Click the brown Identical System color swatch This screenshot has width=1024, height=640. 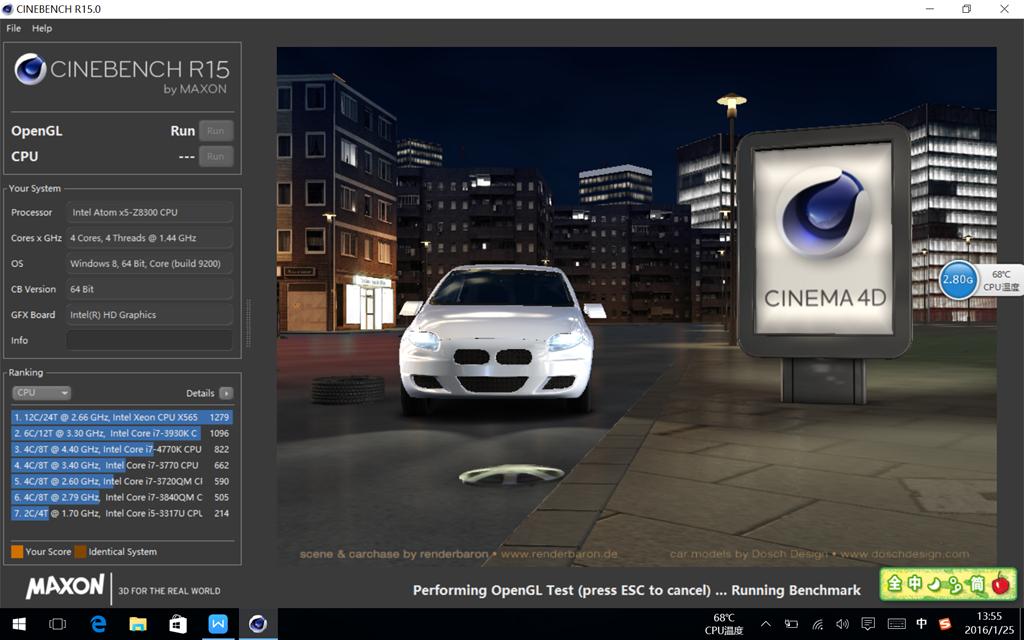[80, 551]
